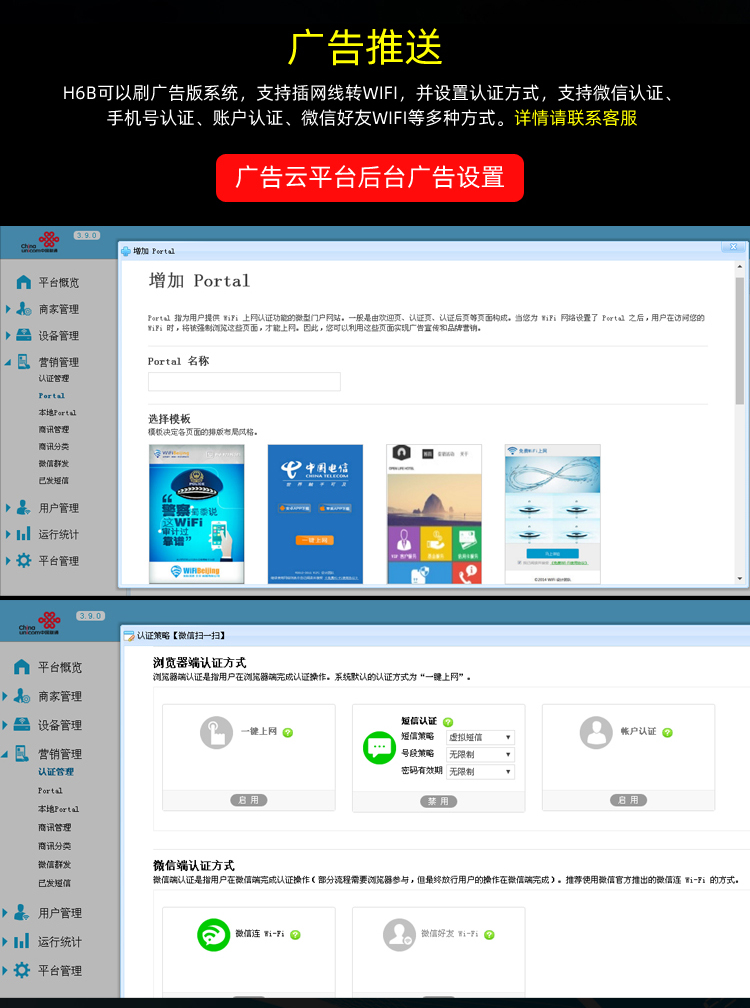Image resolution: width=750 pixels, height=1008 pixels.
Task: Click the 运行统计 bar-chart icon in upper screenshot
Action: pyautogui.click(x=24, y=534)
